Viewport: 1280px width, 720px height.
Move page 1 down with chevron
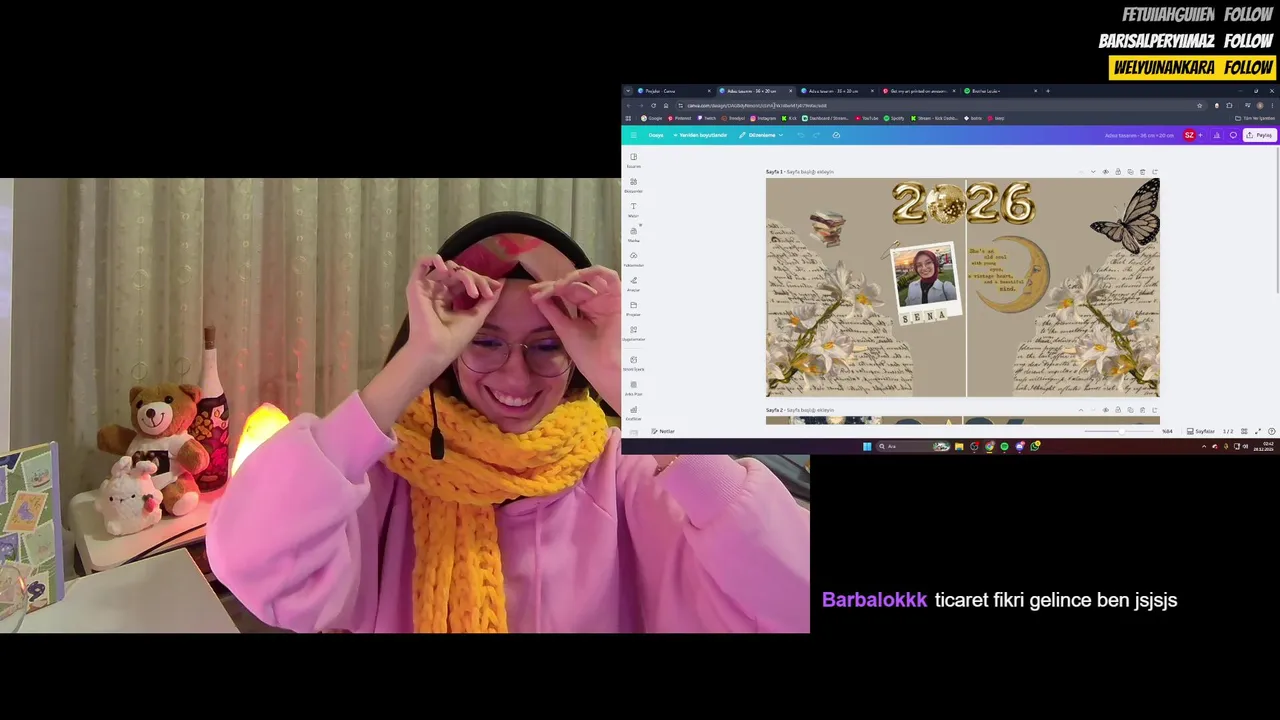coord(1093,172)
